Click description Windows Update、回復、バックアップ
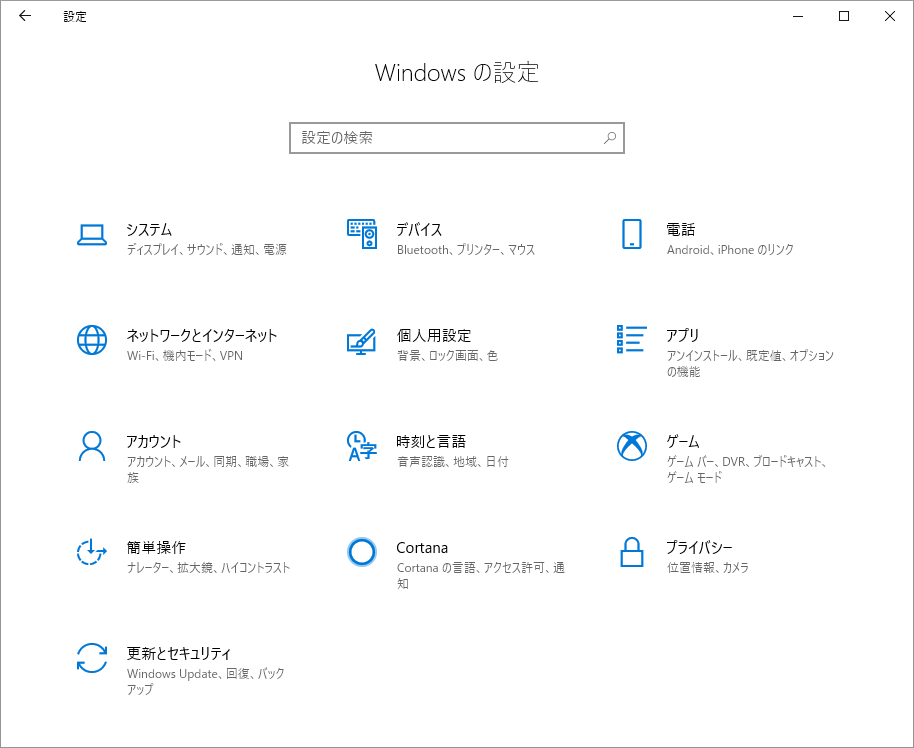Image resolution: width=914 pixels, height=748 pixels. tap(206, 682)
